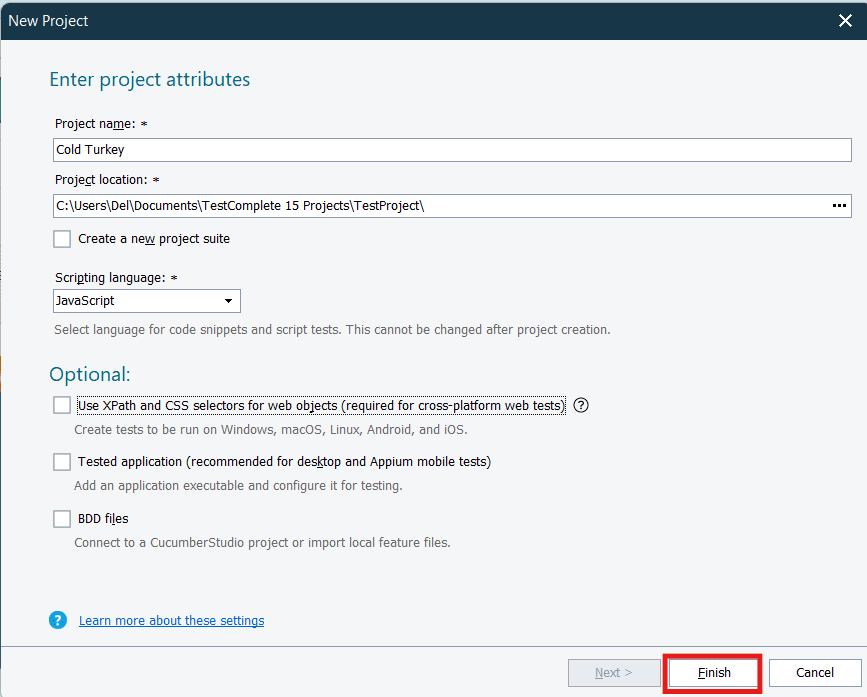Enable the "Tested application" option
The image size is (867, 697).
point(61,463)
